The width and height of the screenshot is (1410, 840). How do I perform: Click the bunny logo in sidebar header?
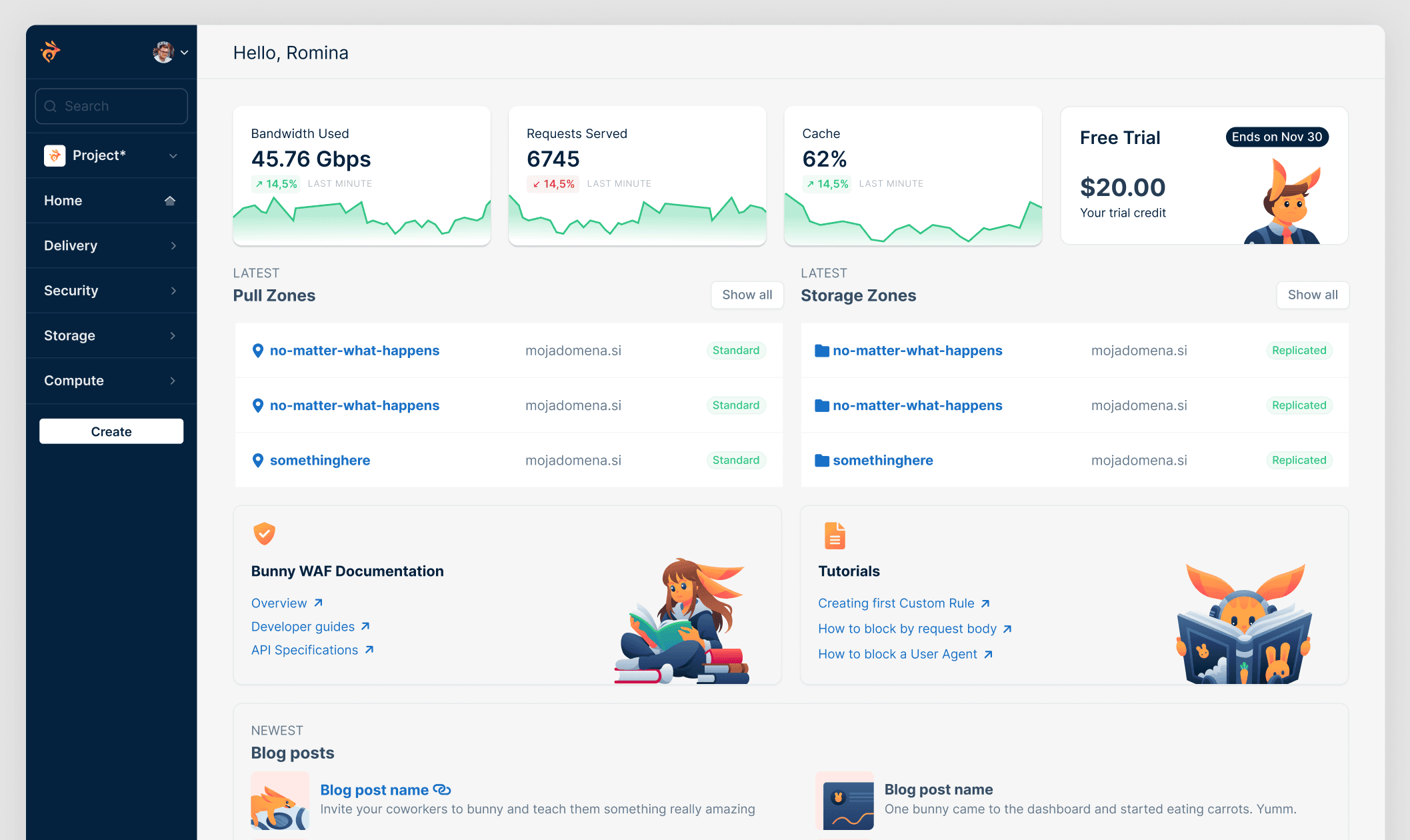pos(51,51)
